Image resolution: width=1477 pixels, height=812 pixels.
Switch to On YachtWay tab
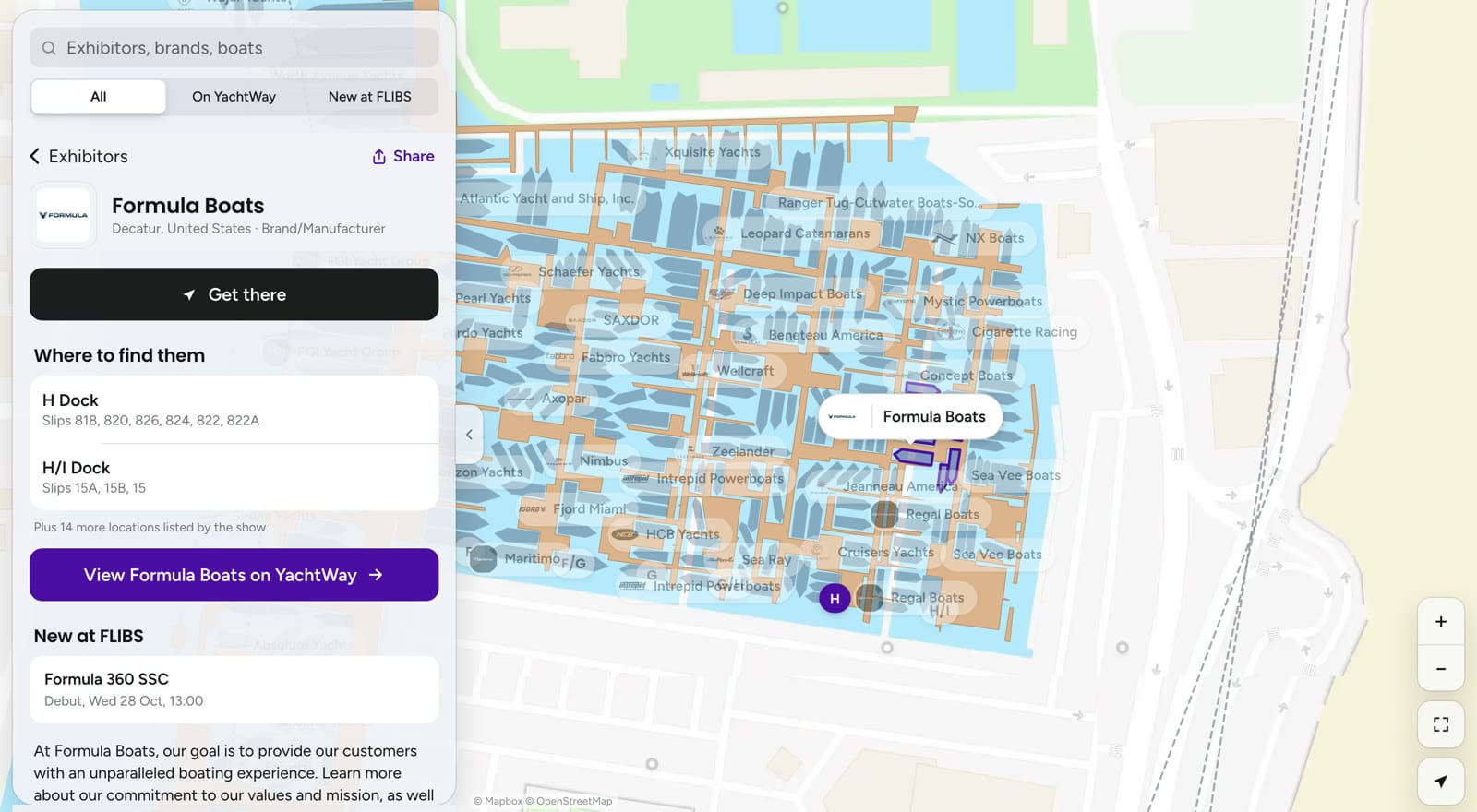[234, 97]
